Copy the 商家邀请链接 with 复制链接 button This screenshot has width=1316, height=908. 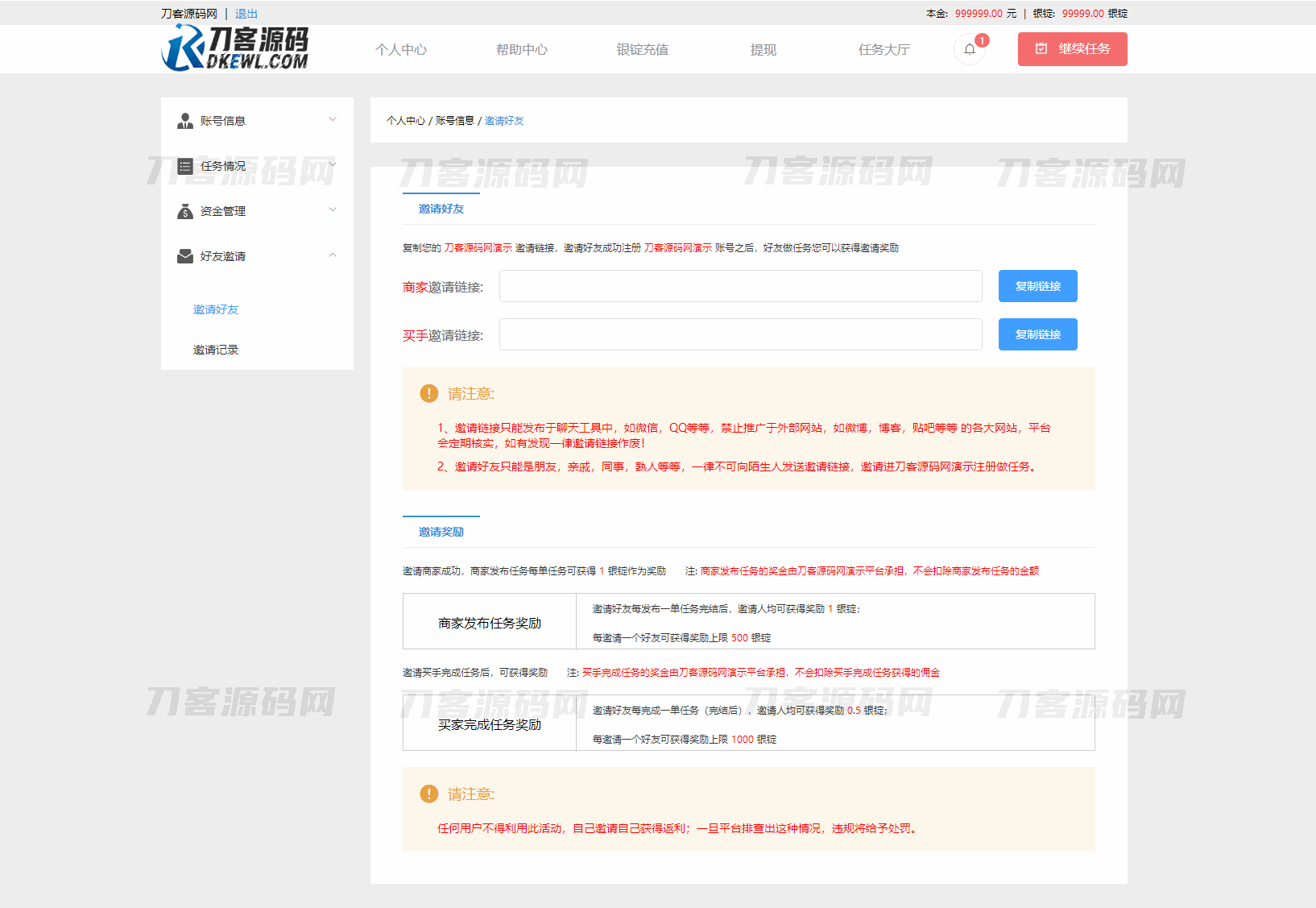[1037, 286]
